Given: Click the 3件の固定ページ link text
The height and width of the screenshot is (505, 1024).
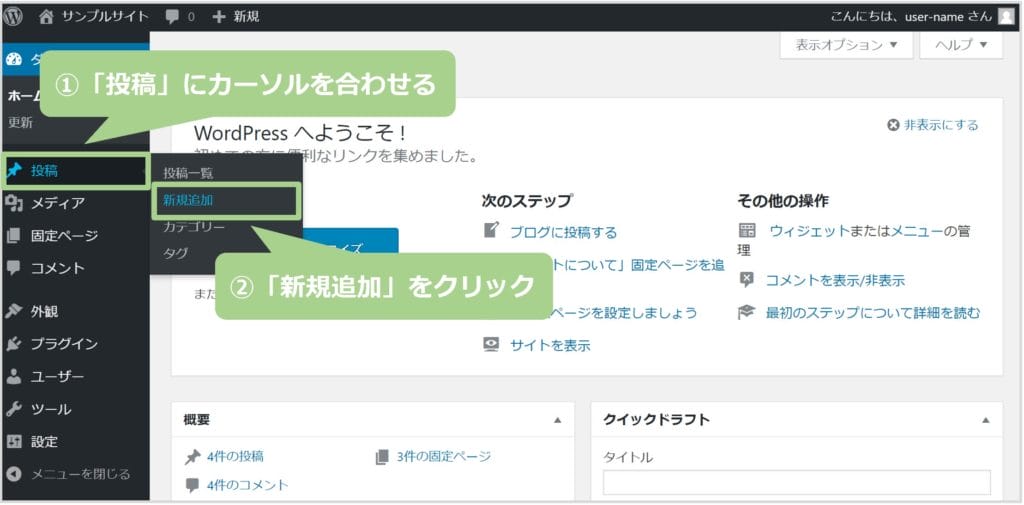Looking at the screenshot, I should [443, 456].
